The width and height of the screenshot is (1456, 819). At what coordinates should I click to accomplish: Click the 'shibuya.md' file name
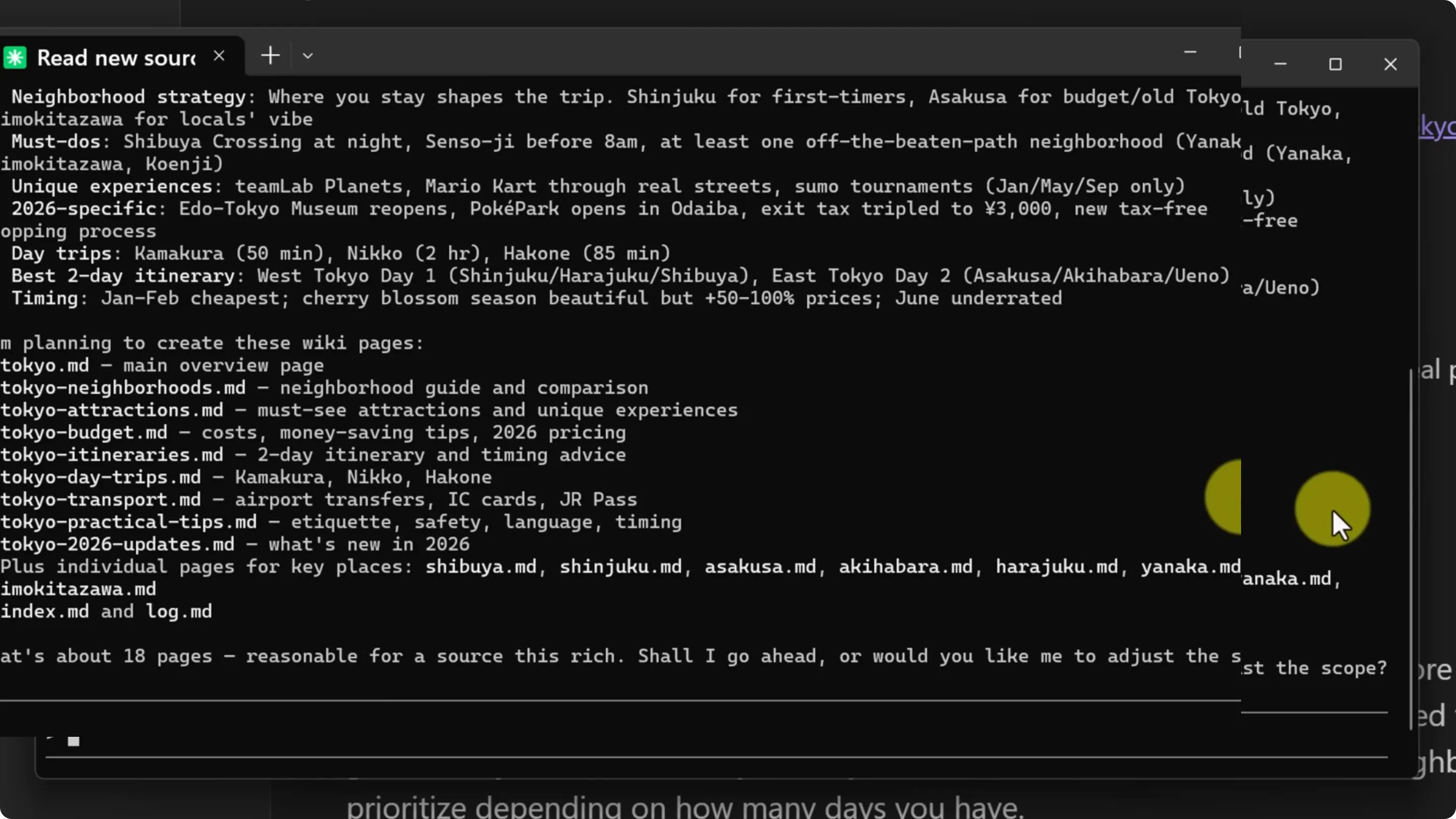[480, 567]
